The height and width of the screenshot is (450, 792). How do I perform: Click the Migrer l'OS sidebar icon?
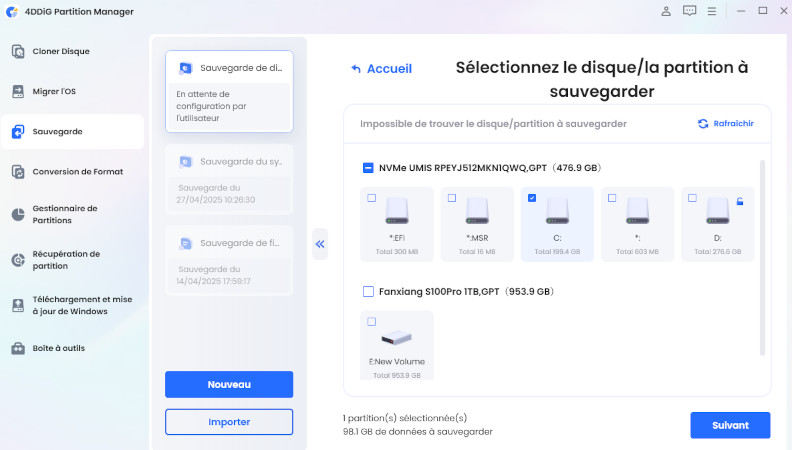[x=18, y=91]
